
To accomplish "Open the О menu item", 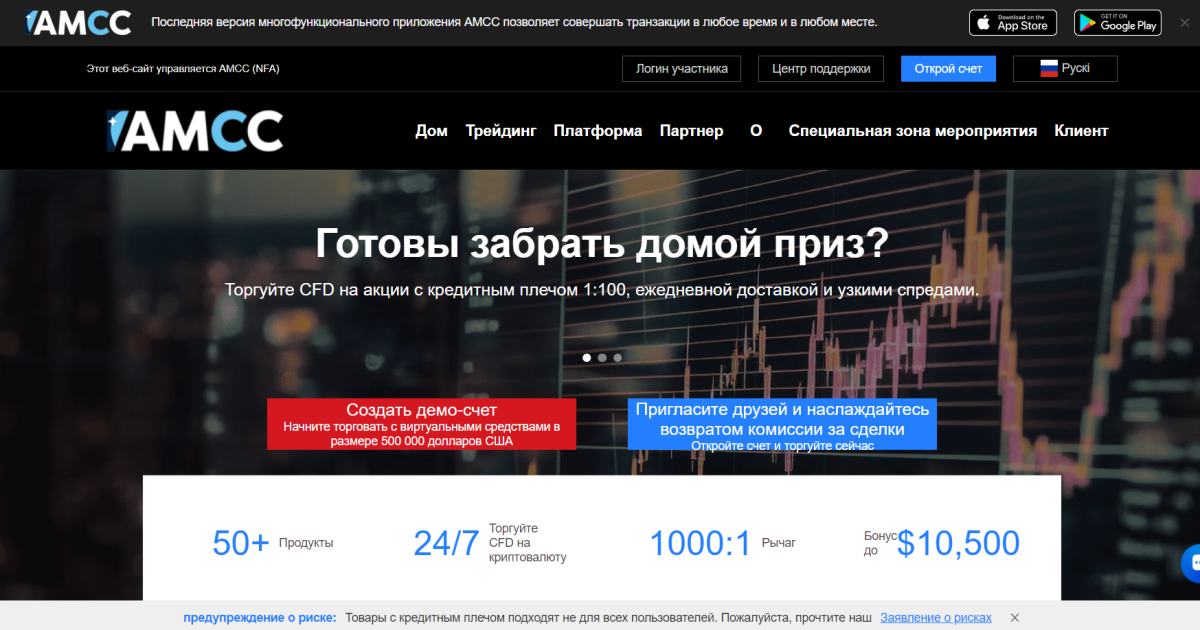I will [x=756, y=131].
